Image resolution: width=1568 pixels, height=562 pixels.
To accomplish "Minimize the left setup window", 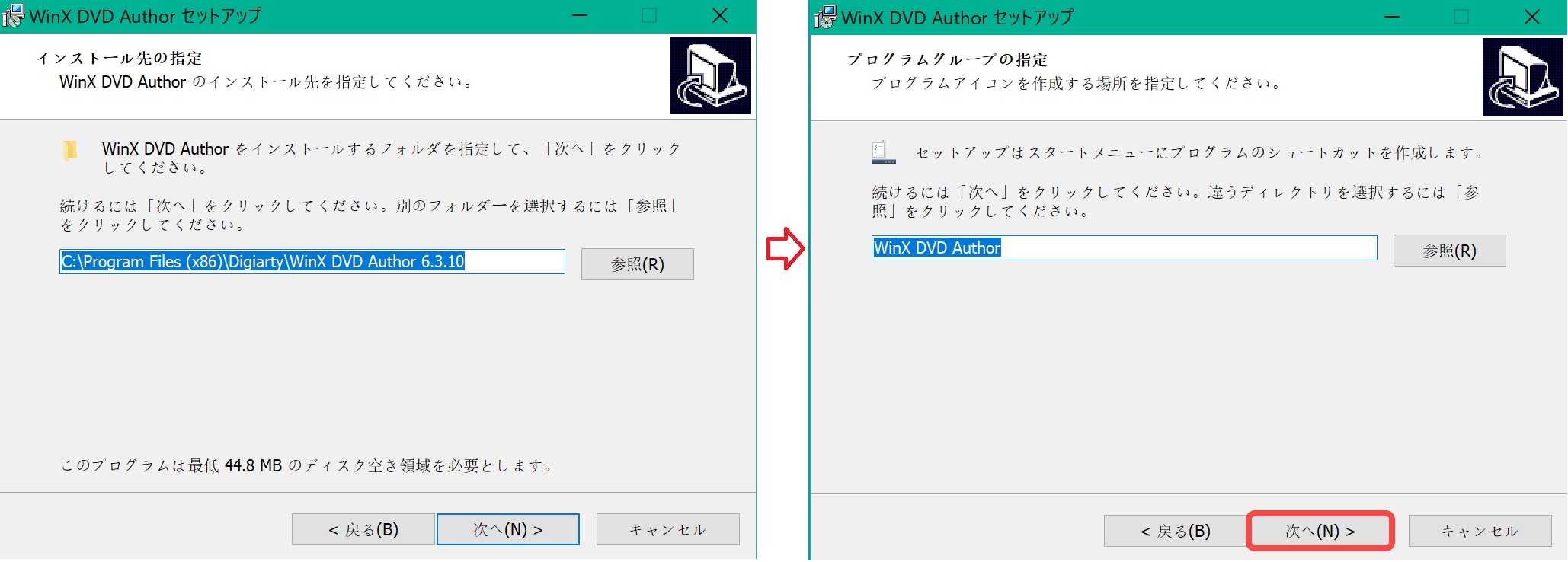I will [x=580, y=15].
